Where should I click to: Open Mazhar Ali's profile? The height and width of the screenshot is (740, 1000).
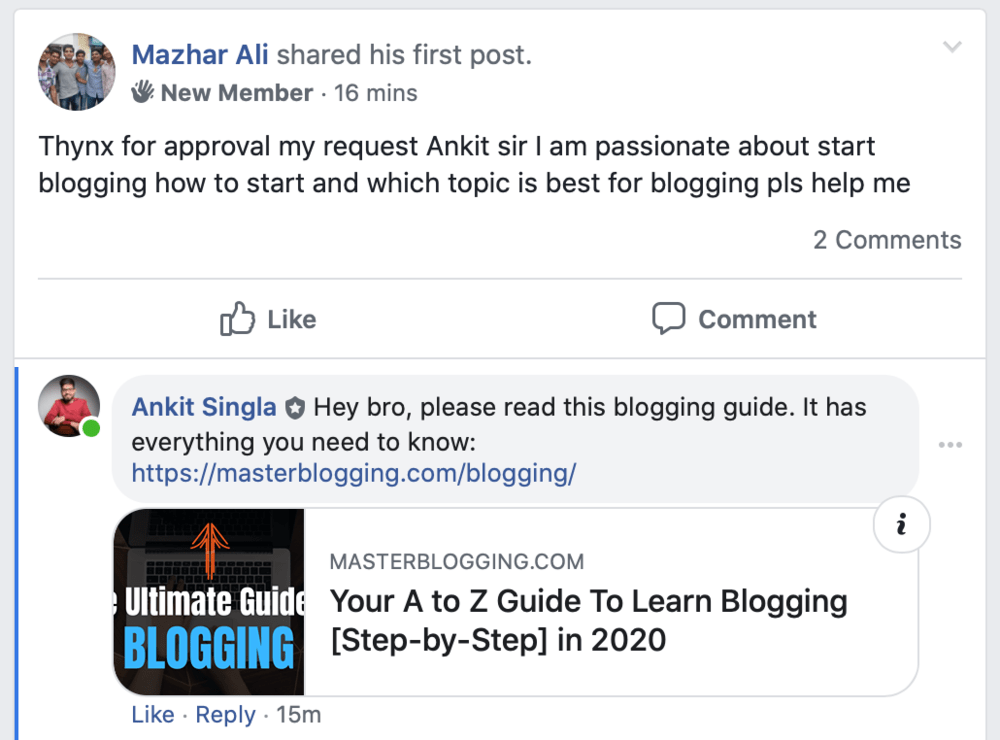pyautogui.click(x=199, y=55)
